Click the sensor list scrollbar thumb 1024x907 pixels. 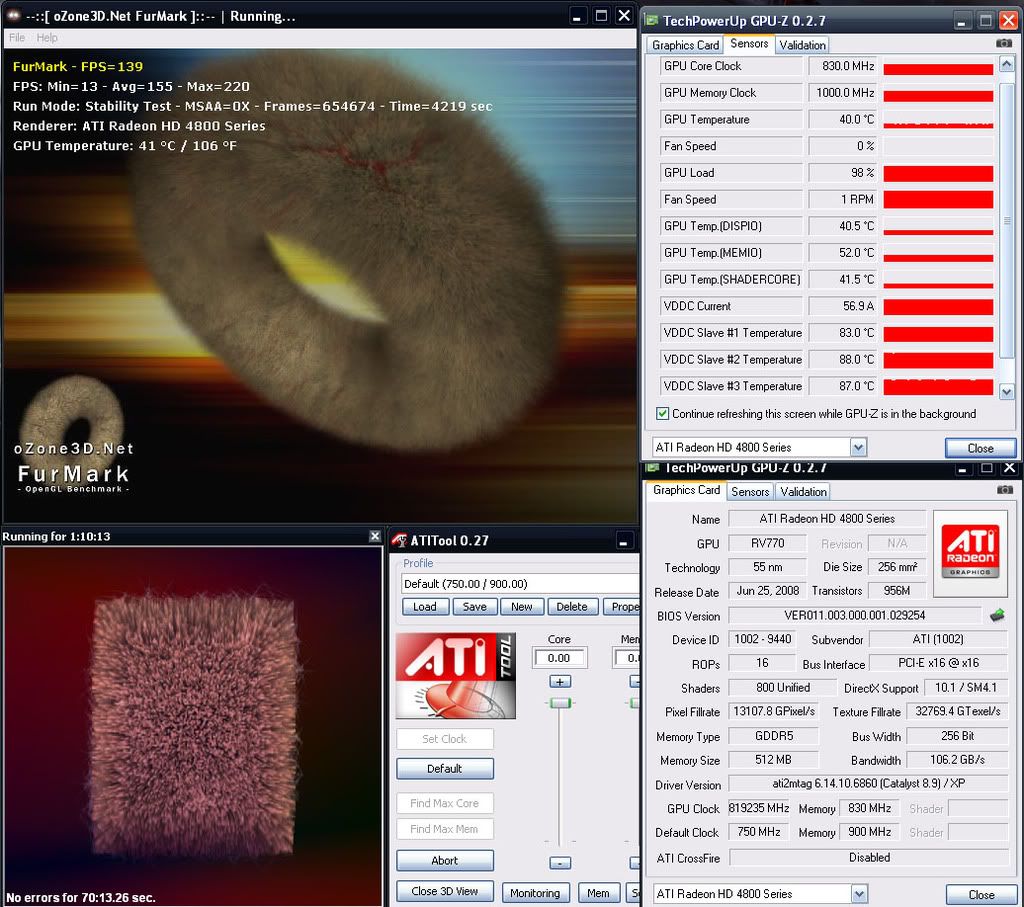[1006, 221]
